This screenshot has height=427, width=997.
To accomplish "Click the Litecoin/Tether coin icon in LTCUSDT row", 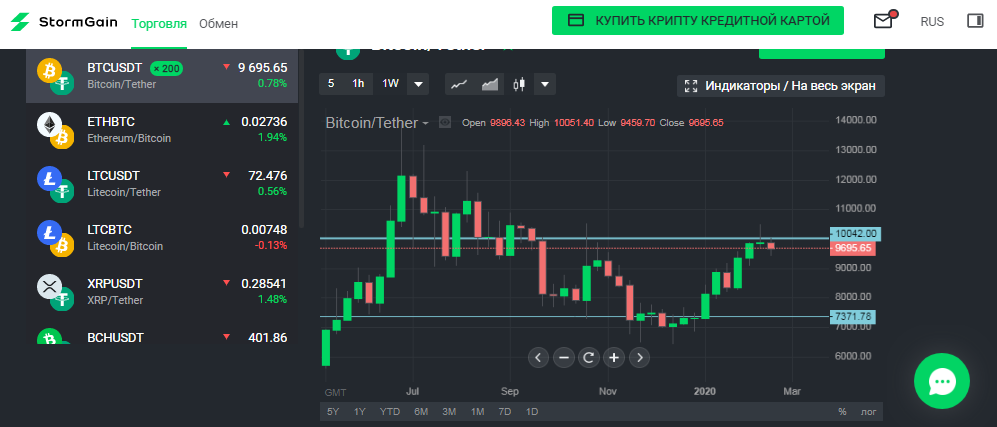I will click(56, 185).
